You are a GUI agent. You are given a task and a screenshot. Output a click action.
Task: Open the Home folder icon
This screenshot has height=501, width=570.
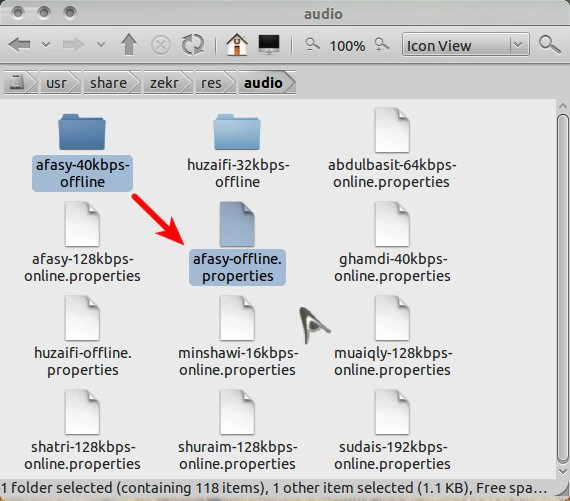point(237,44)
